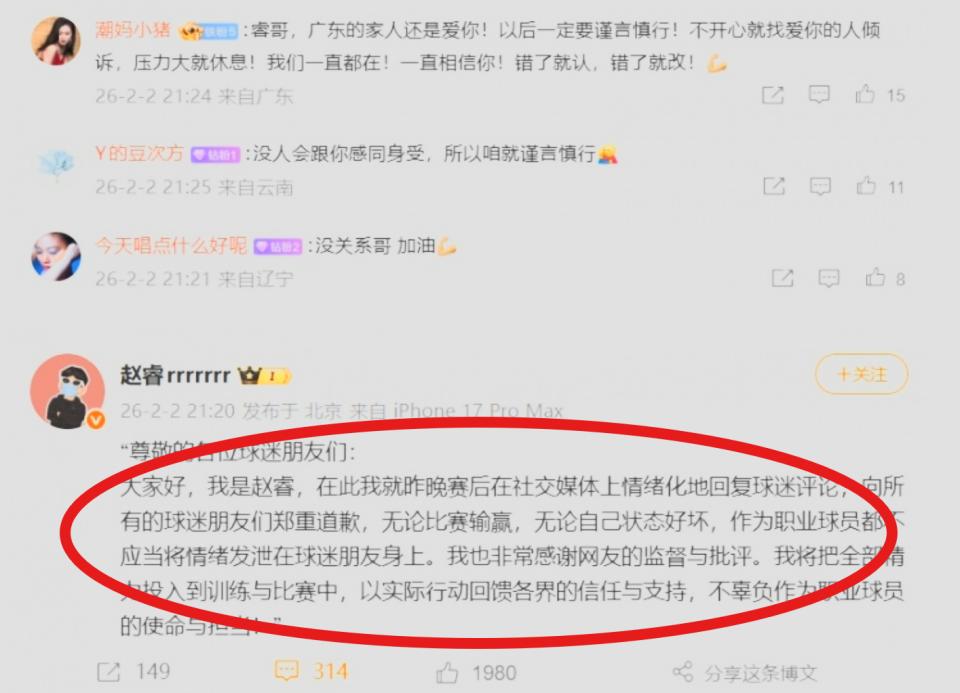Repost the comment from 潮妈小猪

pyautogui.click(x=773, y=95)
